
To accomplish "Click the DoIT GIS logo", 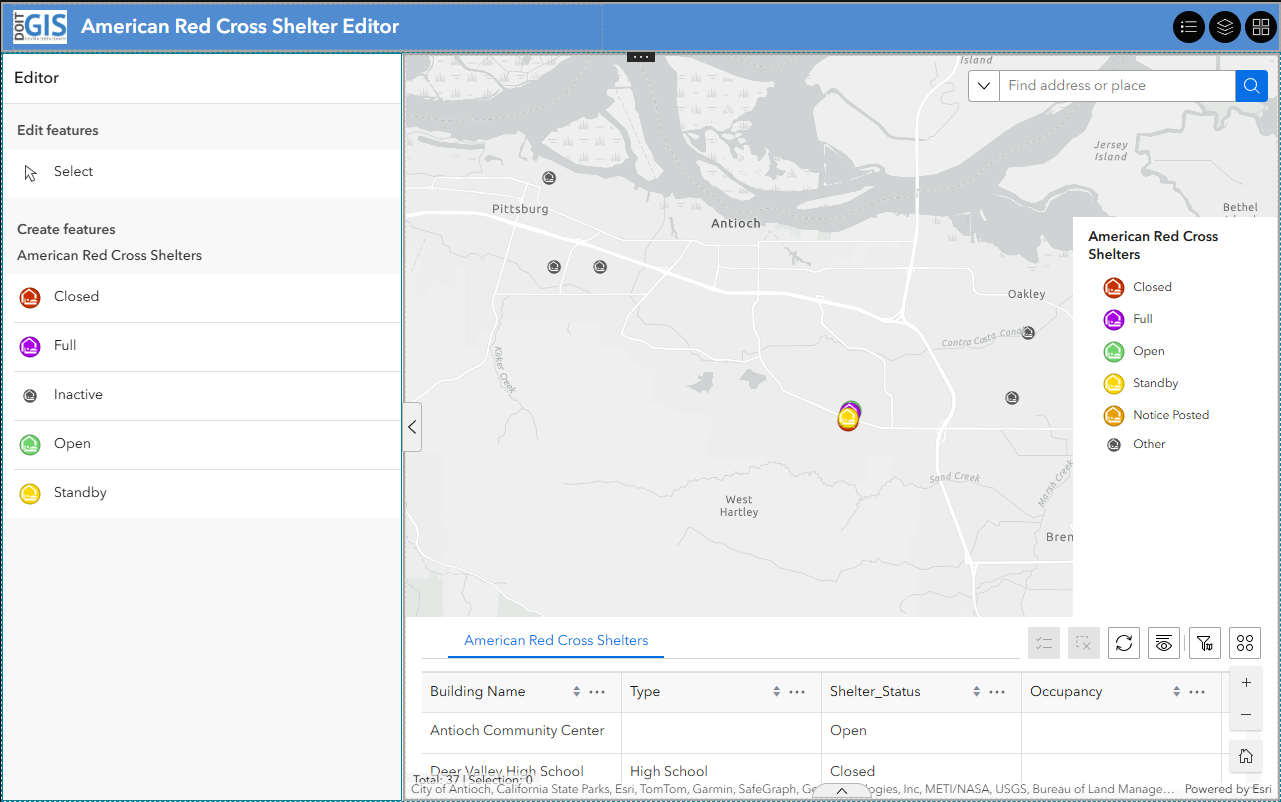I will (40, 27).
